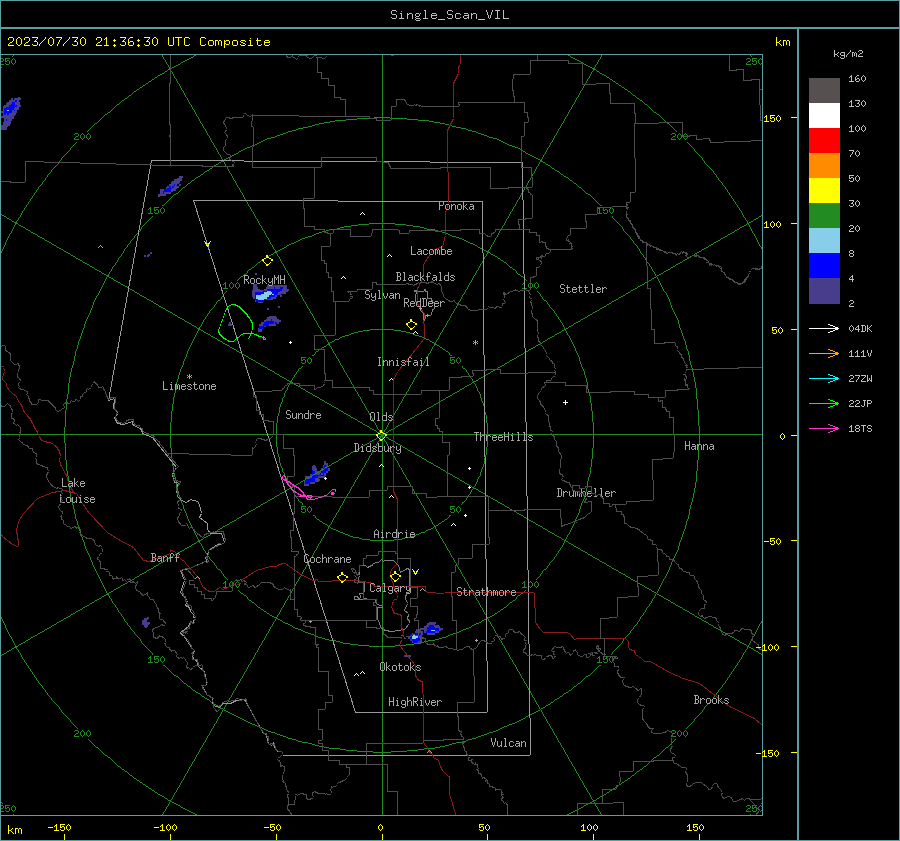900x841 pixels.
Task: Click the RockyMH label
Action: click(x=264, y=280)
